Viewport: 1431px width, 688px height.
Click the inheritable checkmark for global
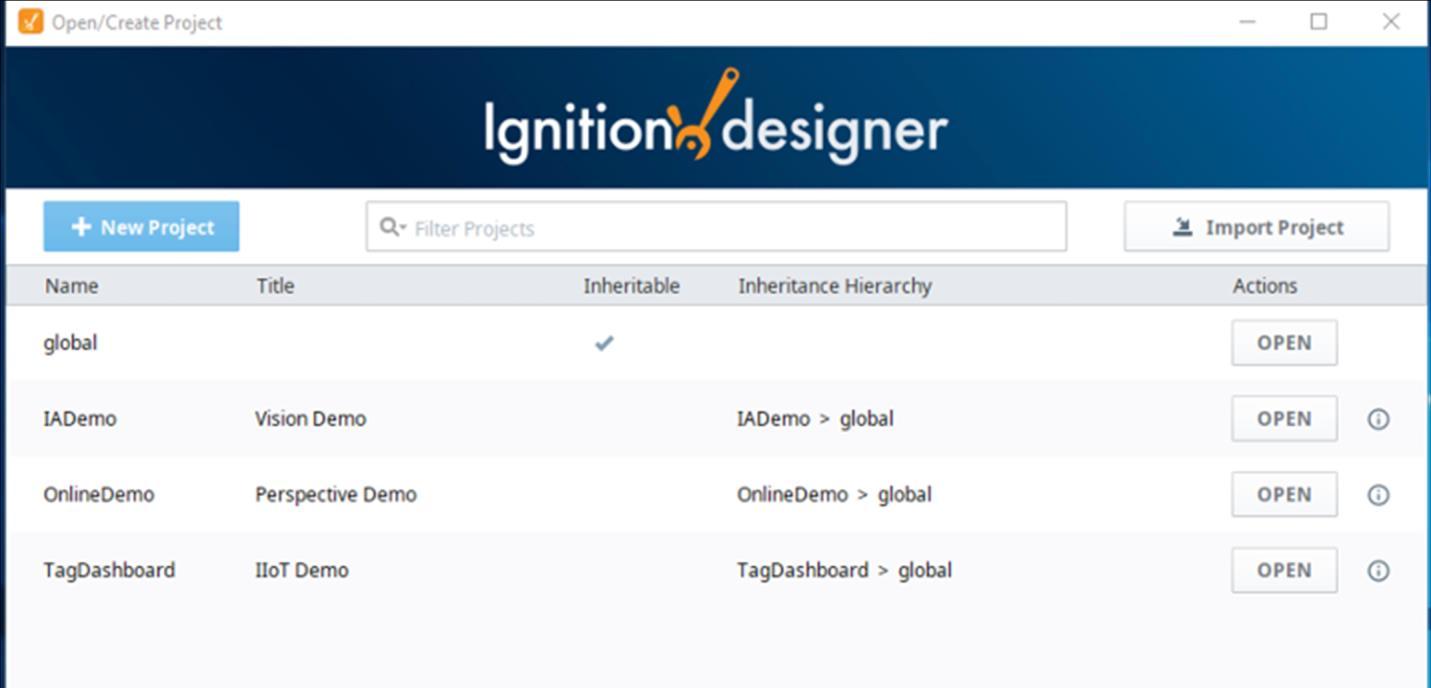coord(604,343)
